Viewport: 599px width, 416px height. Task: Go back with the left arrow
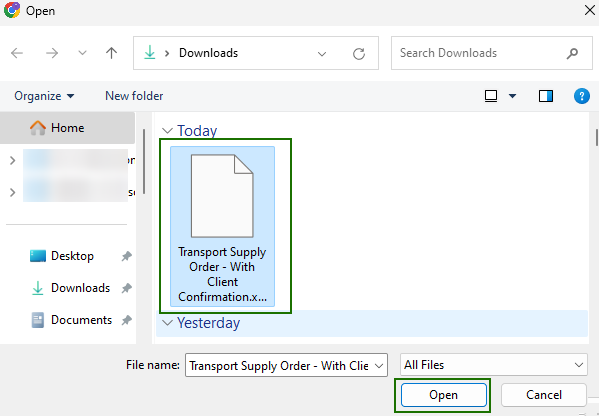[x=17, y=53]
